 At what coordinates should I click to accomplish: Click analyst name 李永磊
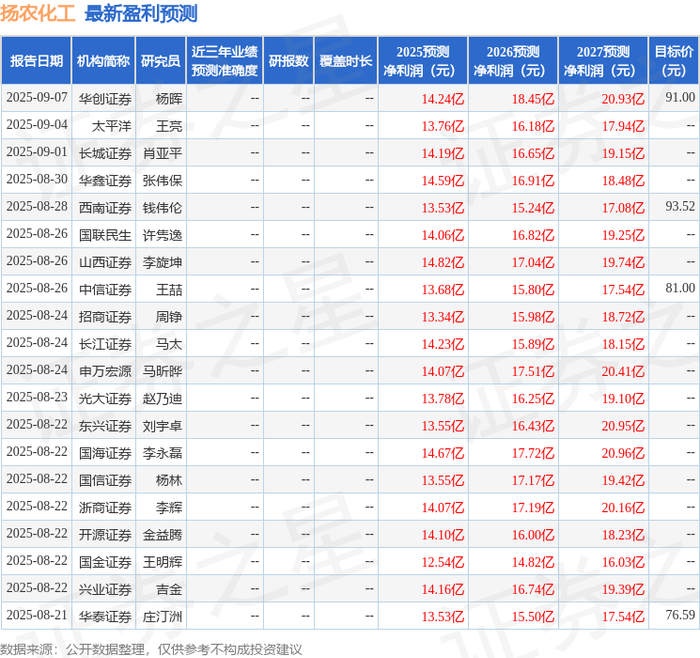point(162,453)
